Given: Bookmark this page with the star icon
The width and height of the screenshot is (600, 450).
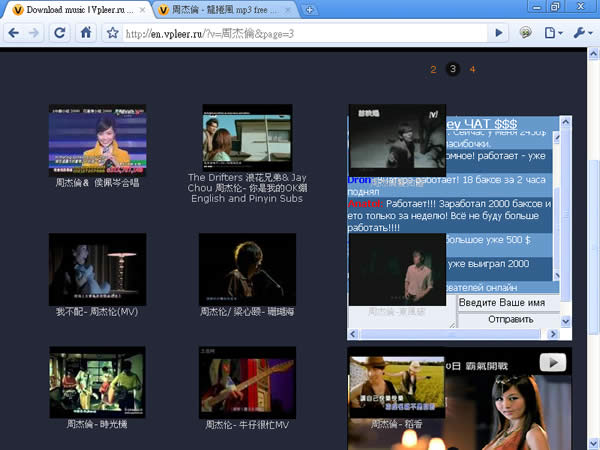Looking at the screenshot, I should coord(112,33).
